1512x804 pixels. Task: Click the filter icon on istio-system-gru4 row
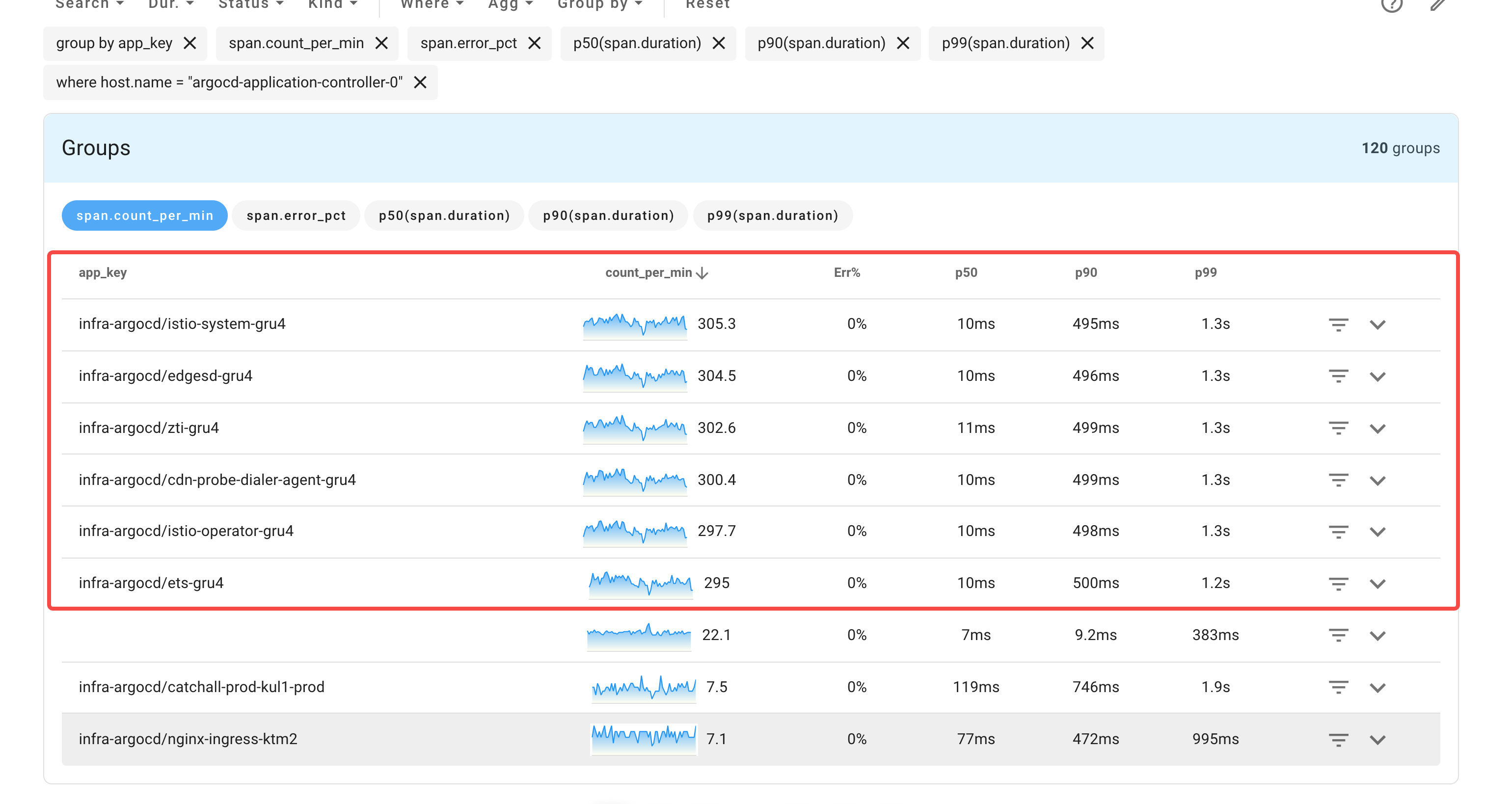(x=1338, y=324)
